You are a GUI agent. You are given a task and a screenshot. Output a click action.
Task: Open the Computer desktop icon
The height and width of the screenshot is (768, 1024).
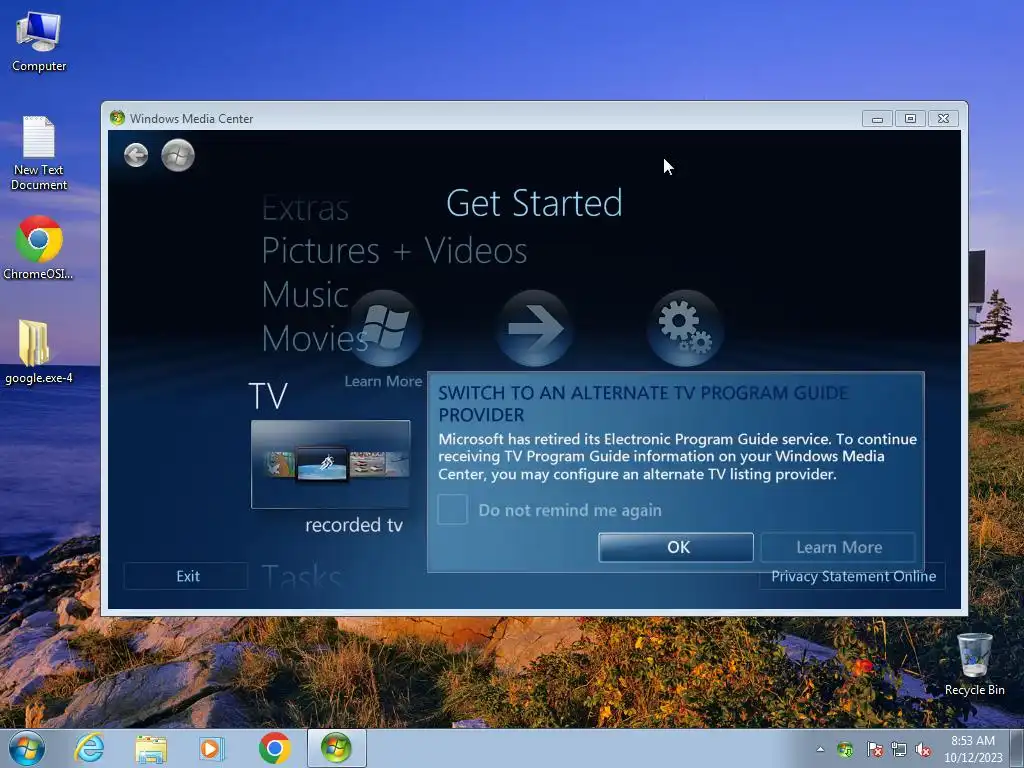pos(39,42)
